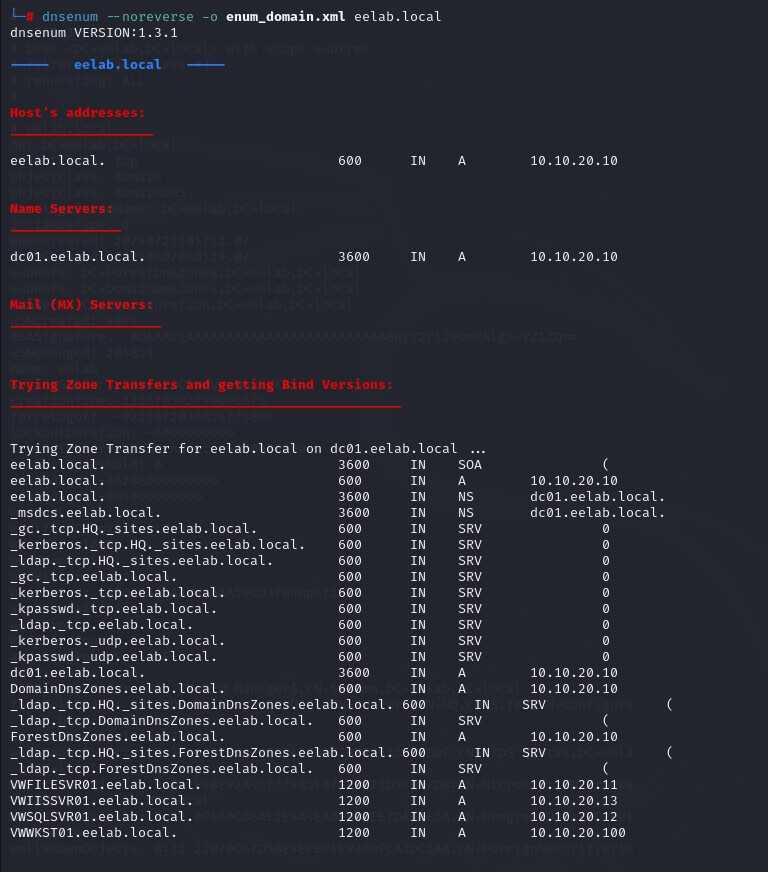
Task: Click _kpasswd._udp.eelab.local. record
Action: coord(113,657)
